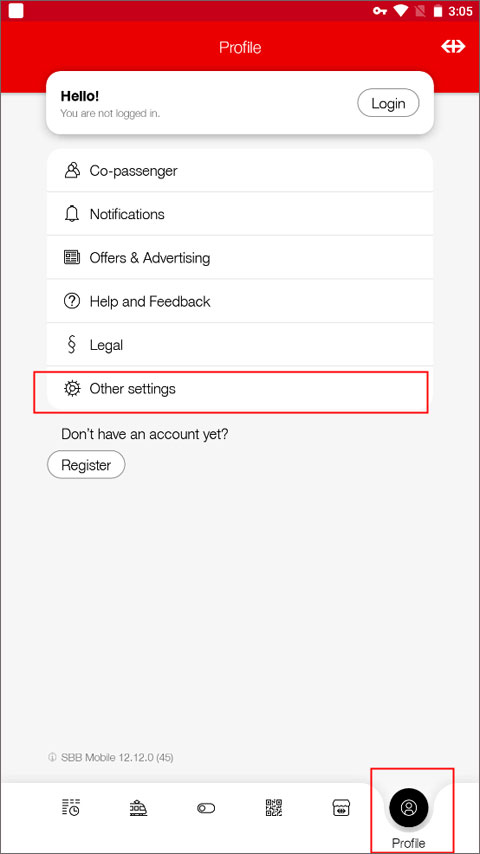Open the timetable tab icon

(71, 808)
